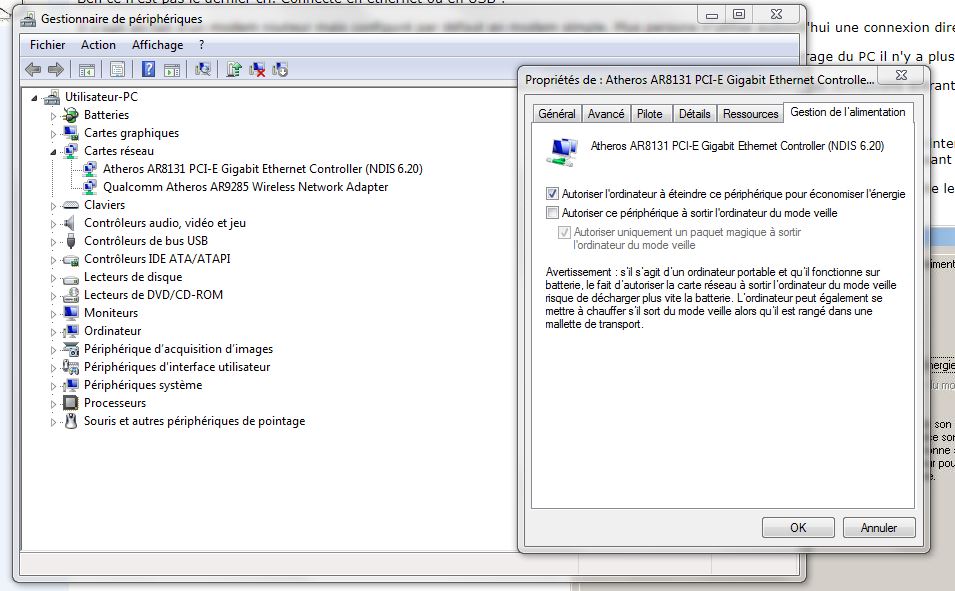Uncheck 'Autoriser l'ordinateur à éteindre ce périphérique'
The width and height of the screenshot is (955, 591).
pyautogui.click(x=552, y=194)
